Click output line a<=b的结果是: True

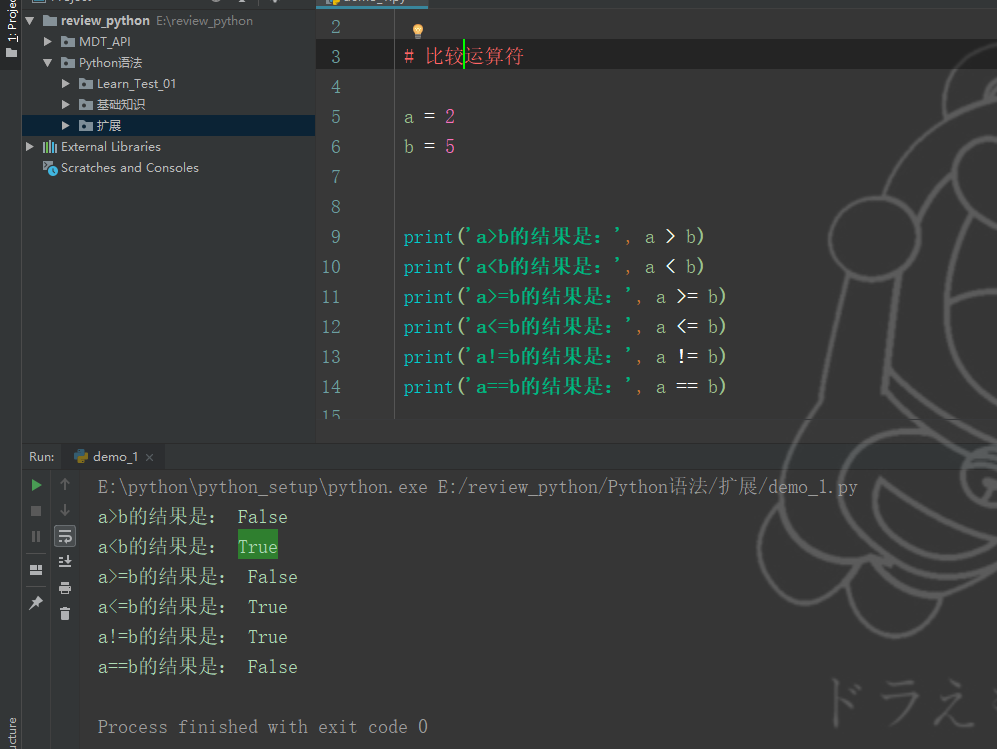point(193,607)
